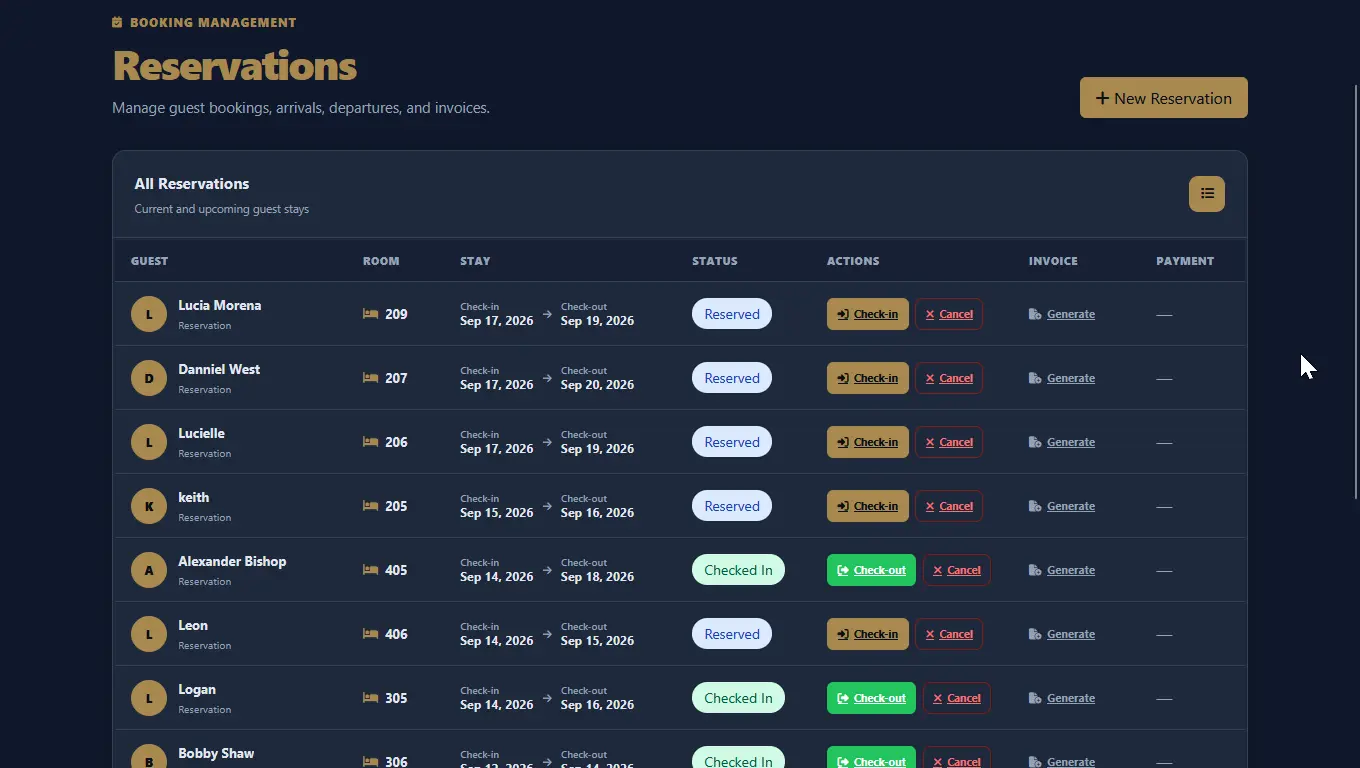Viewport: 1360px width, 768px height.
Task: Click Alexander Bishop's Checked In status badge
Action: click(738, 570)
